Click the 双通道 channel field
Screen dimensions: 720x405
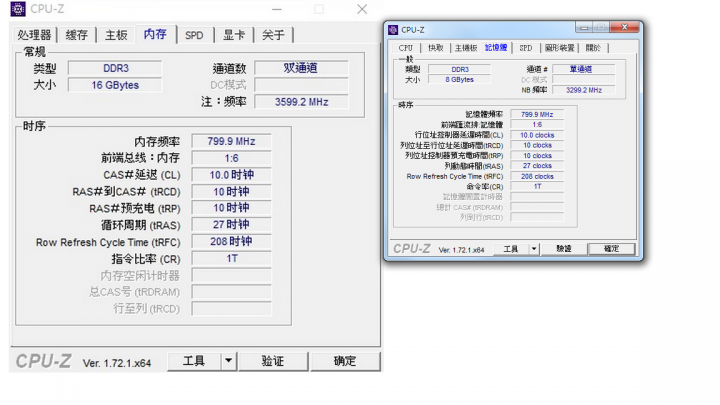click(x=301, y=68)
